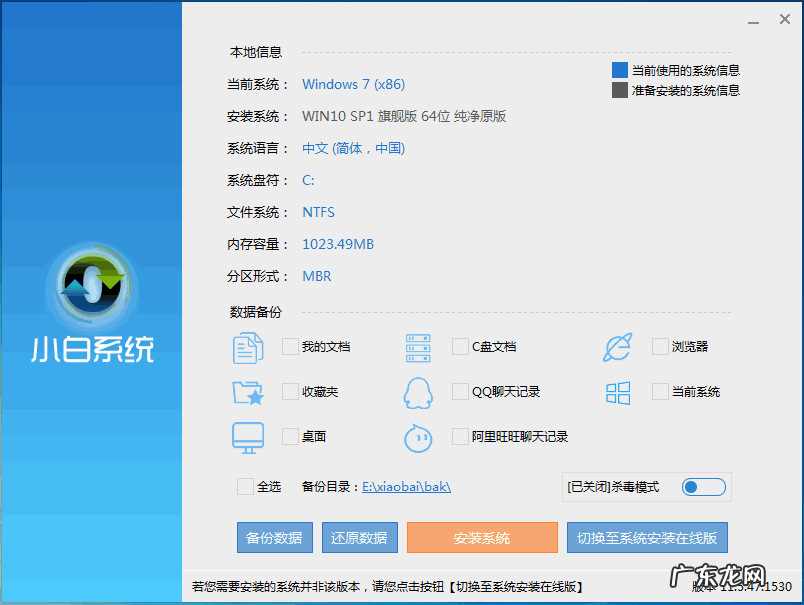
Task: Enable the 全选 select-all checkbox
Action: (x=243, y=482)
